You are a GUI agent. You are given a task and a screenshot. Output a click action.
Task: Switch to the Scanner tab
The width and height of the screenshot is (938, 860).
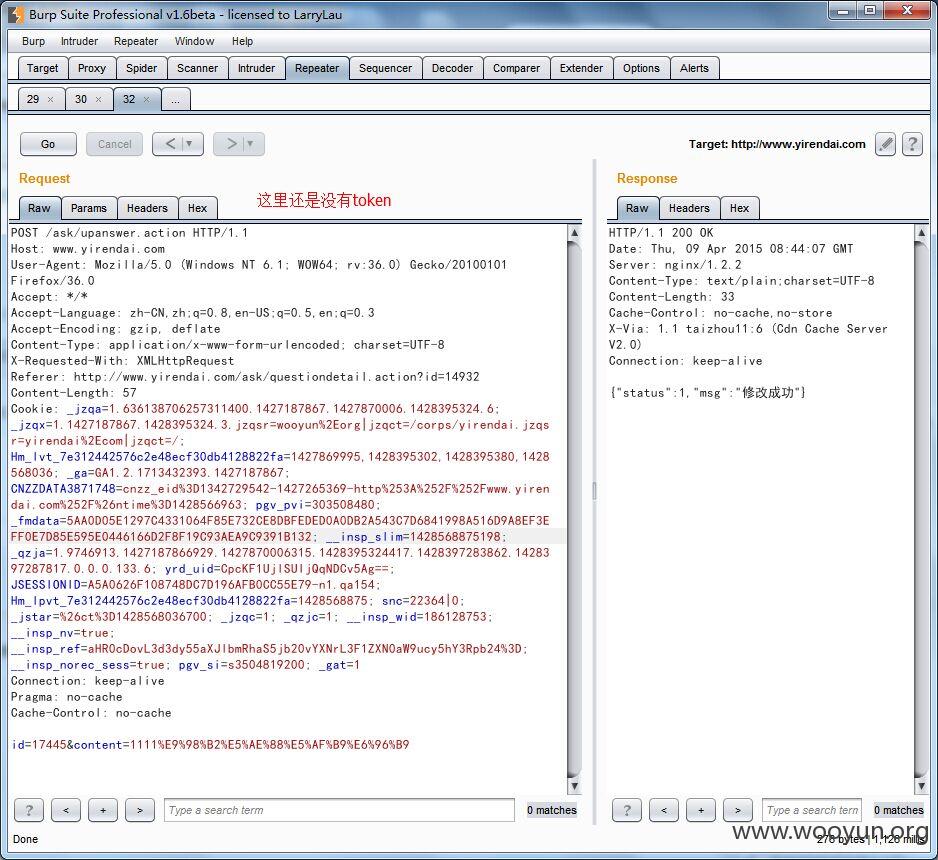[x=197, y=68]
